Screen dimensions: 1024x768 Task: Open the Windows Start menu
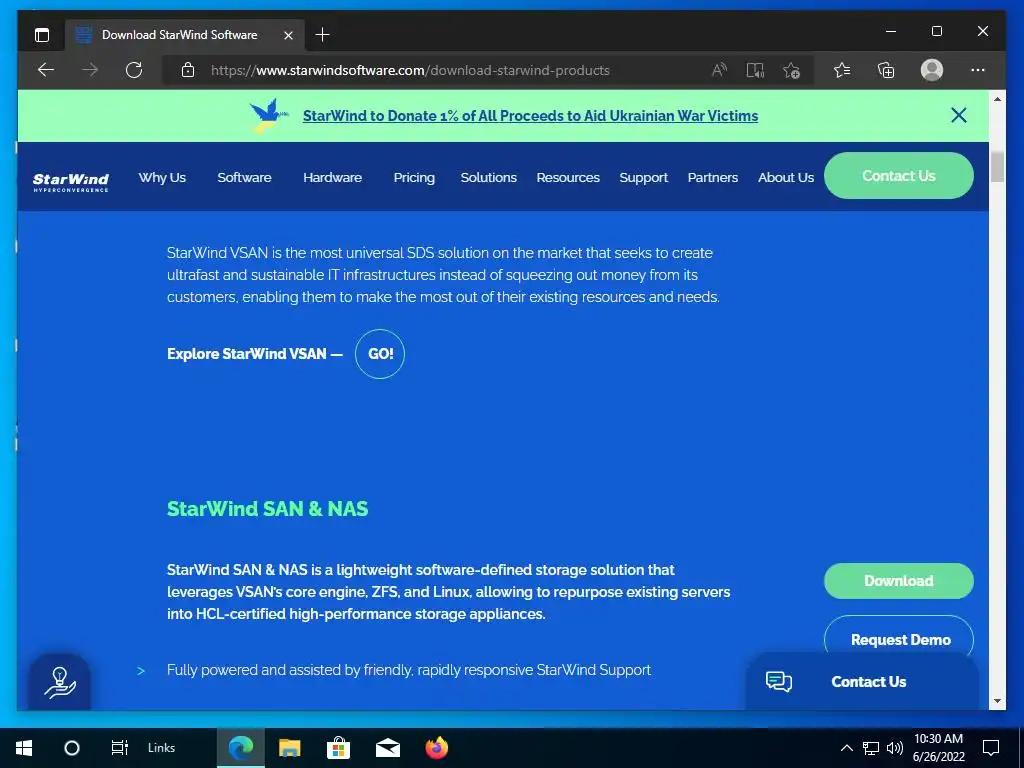pyautogui.click(x=24, y=748)
